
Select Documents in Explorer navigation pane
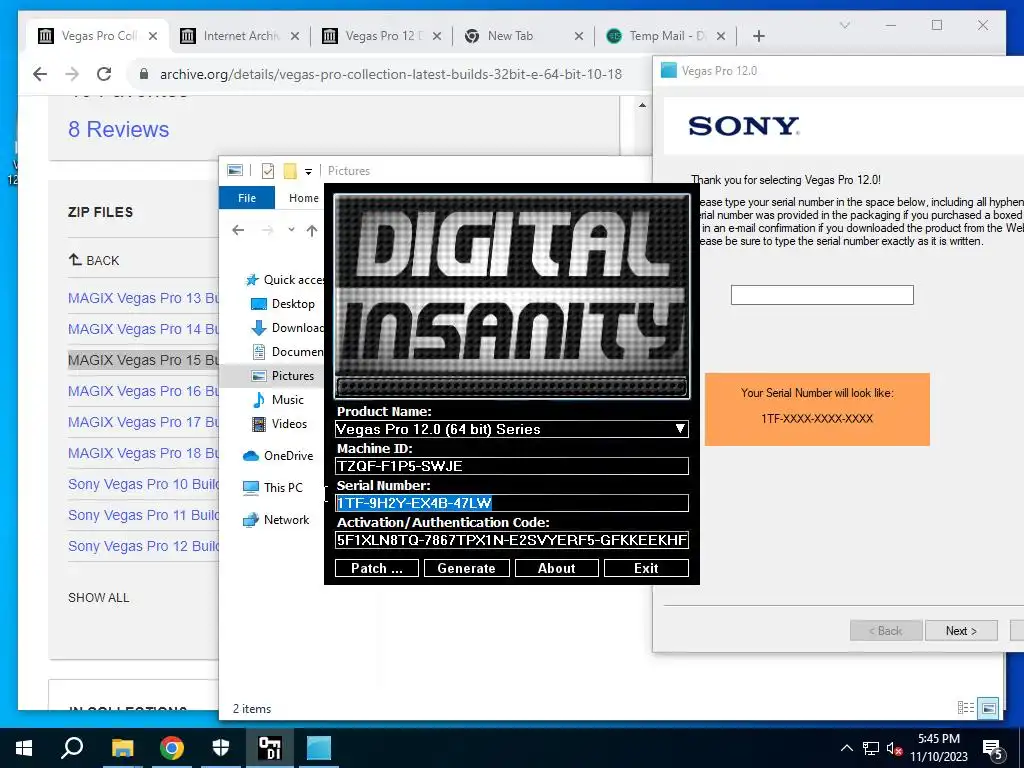pyautogui.click(x=287, y=351)
